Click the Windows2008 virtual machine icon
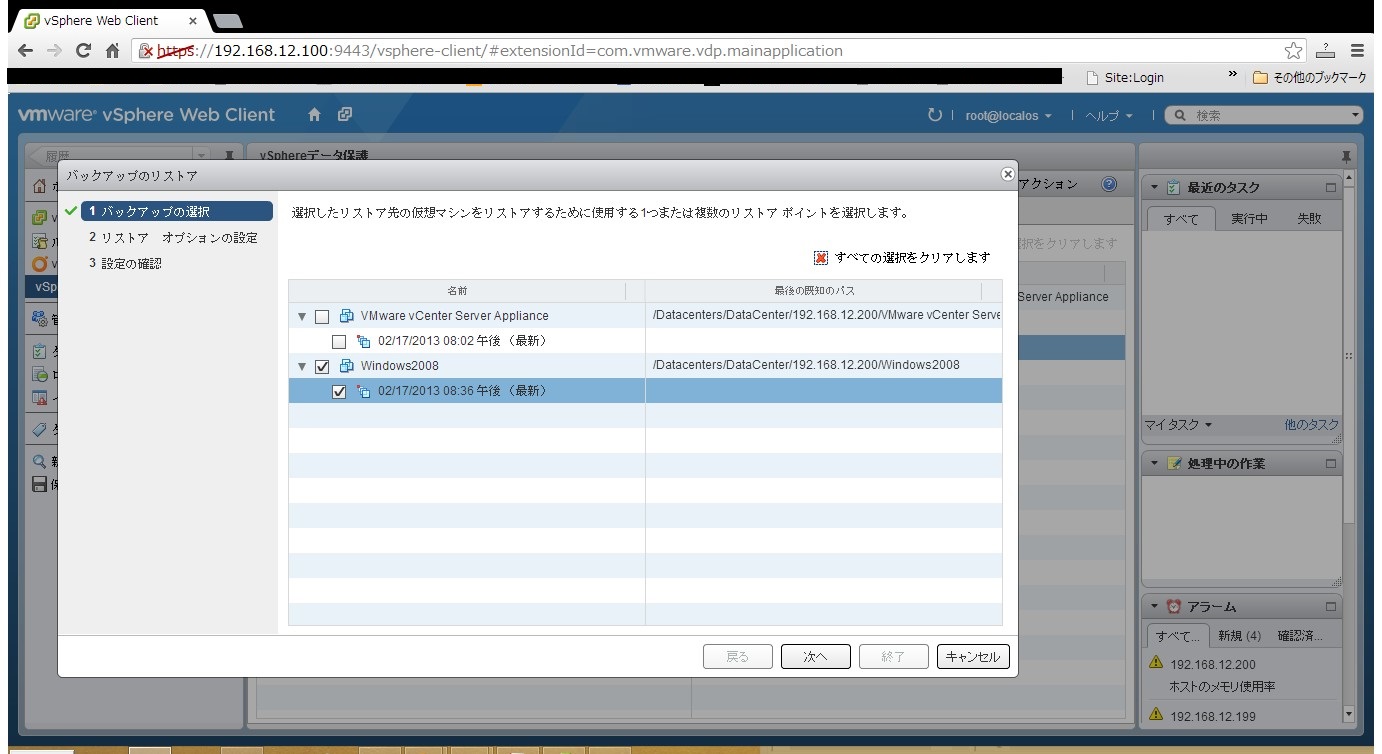Viewport: 1382px width, 754px height. [x=347, y=366]
